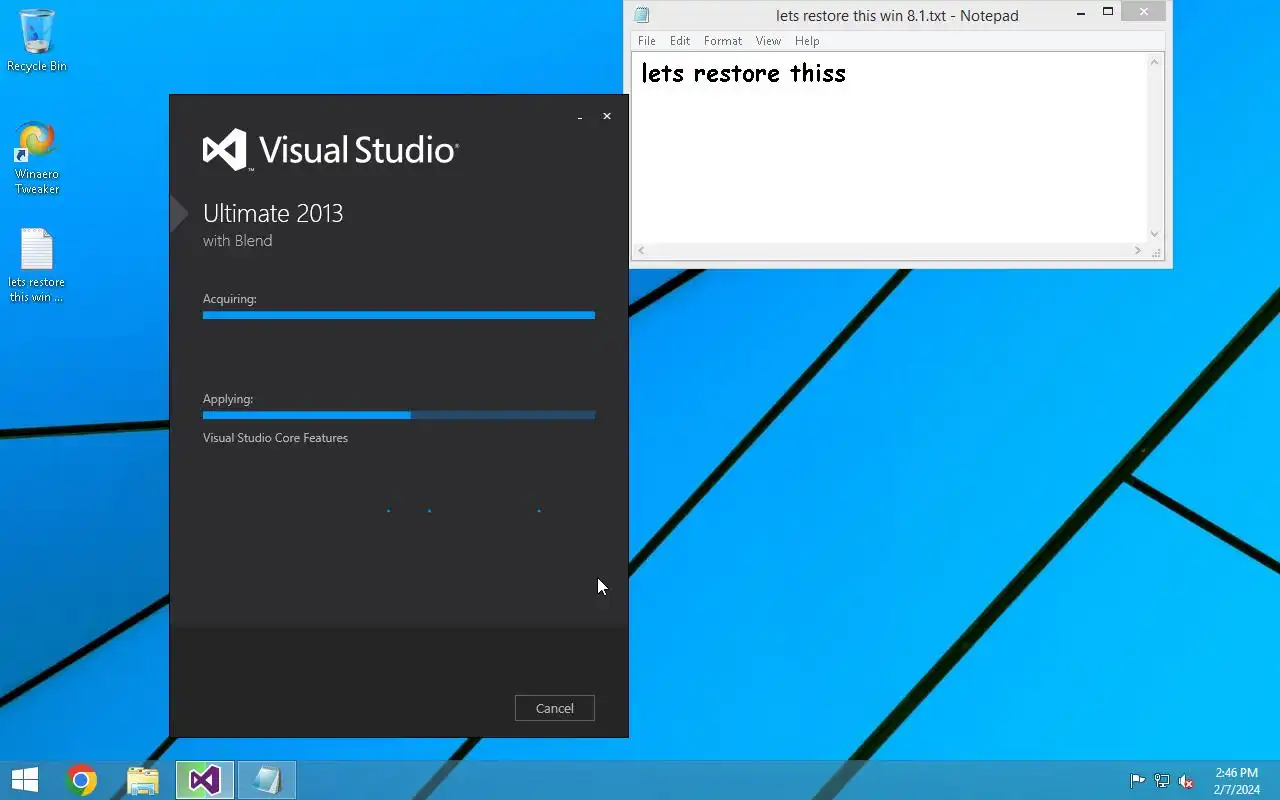Click the muted volume tray icon
This screenshot has width=1280, height=800.
point(1186,781)
